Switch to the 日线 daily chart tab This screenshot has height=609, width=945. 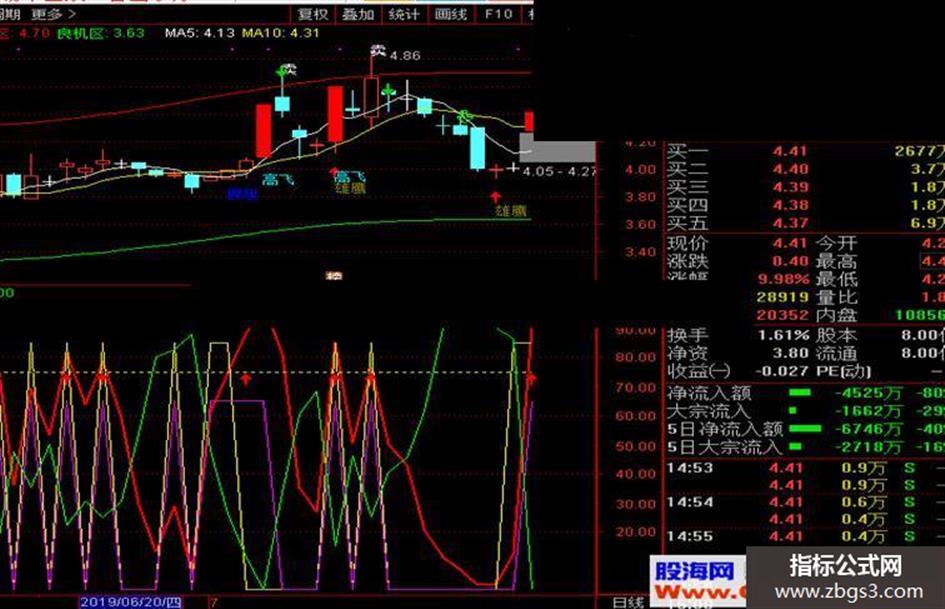pos(628,602)
